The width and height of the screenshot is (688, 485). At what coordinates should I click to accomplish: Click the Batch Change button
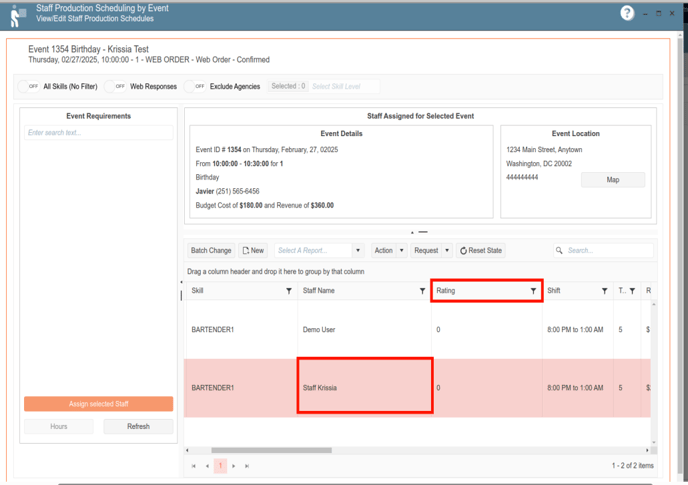point(211,251)
